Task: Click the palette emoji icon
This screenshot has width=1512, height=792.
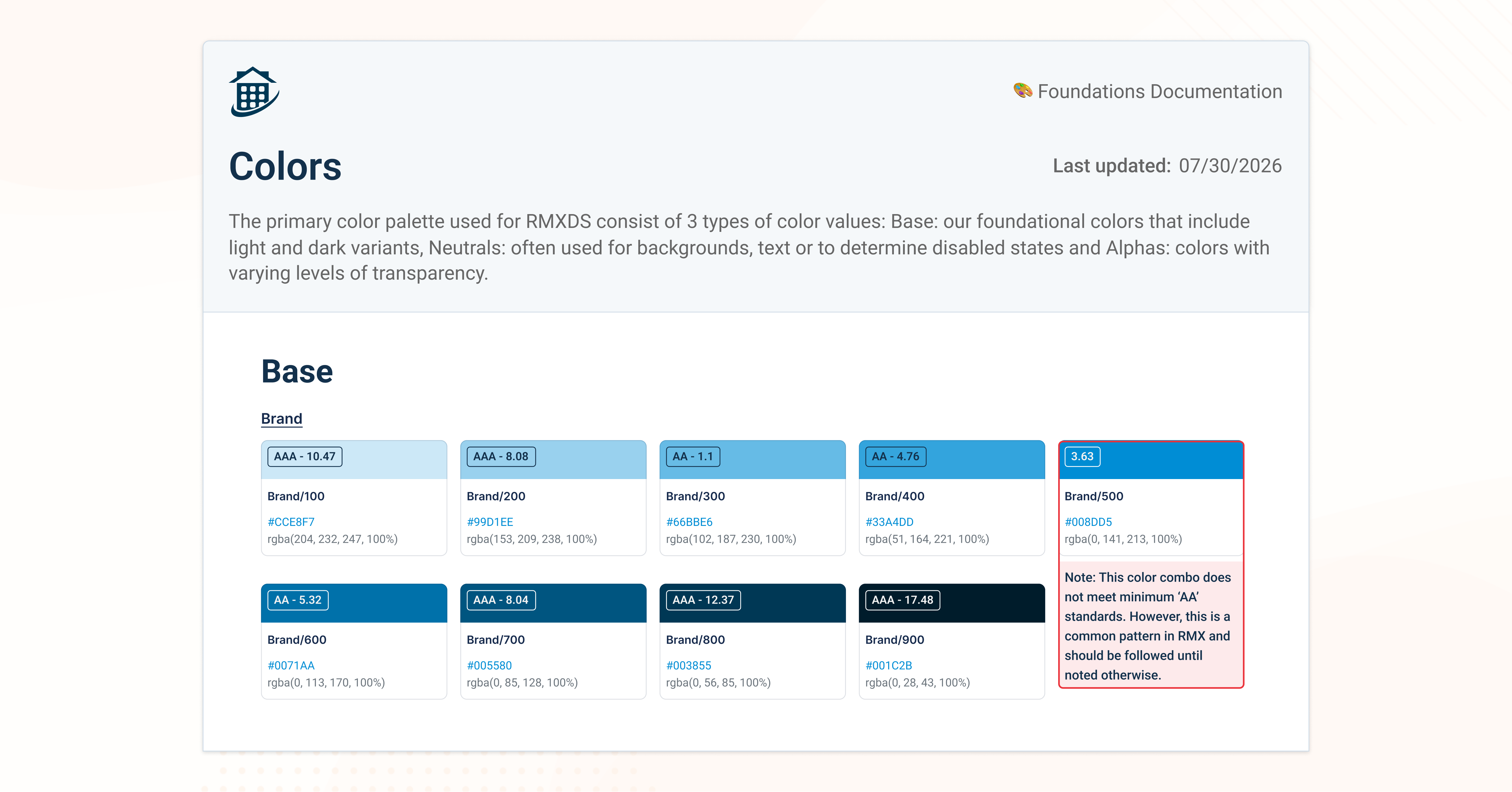Action: [1023, 91]
